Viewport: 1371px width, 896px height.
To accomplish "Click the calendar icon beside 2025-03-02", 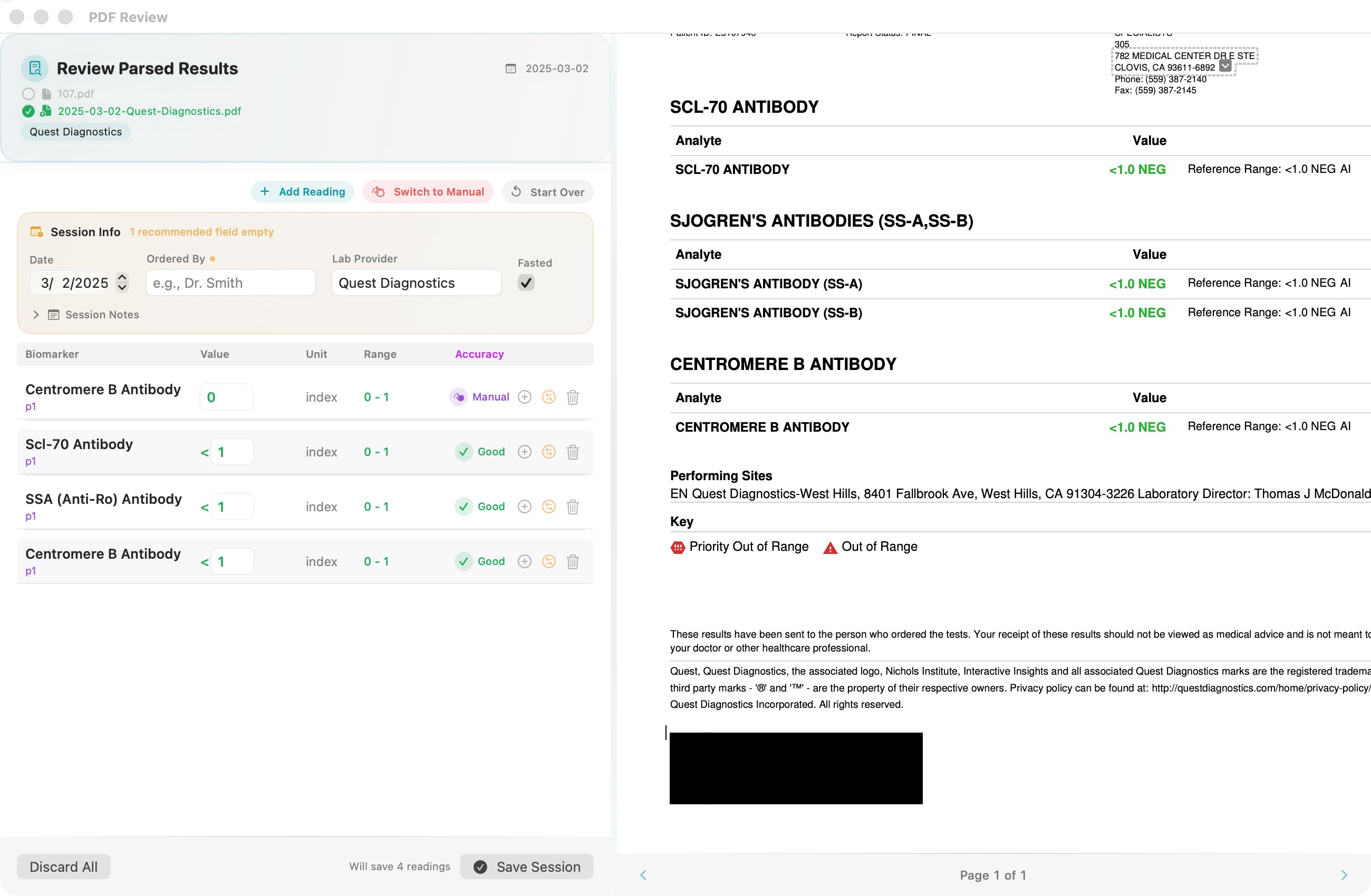I will coord(510,68).
